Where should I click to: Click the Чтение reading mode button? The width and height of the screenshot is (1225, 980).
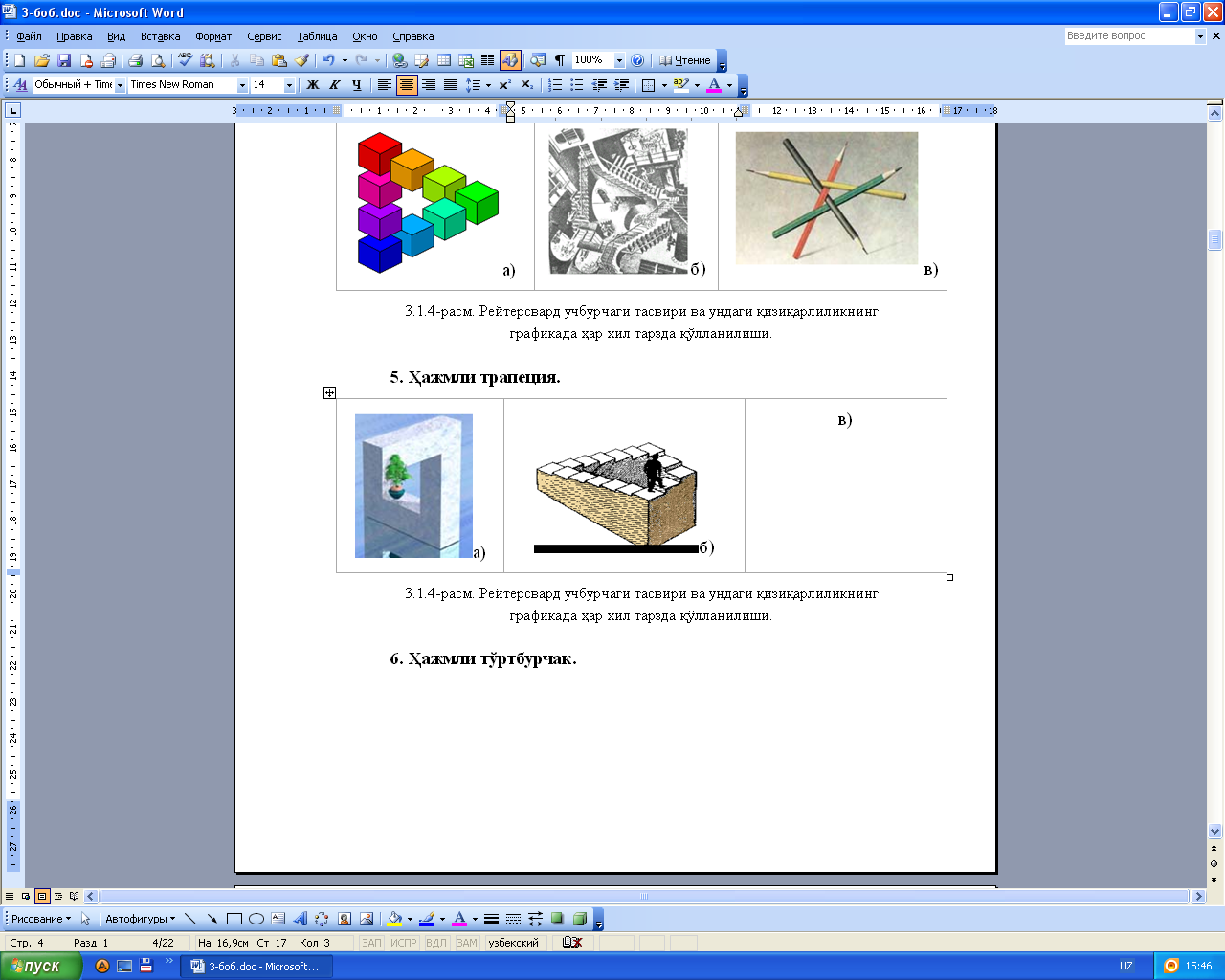point(685,60)
